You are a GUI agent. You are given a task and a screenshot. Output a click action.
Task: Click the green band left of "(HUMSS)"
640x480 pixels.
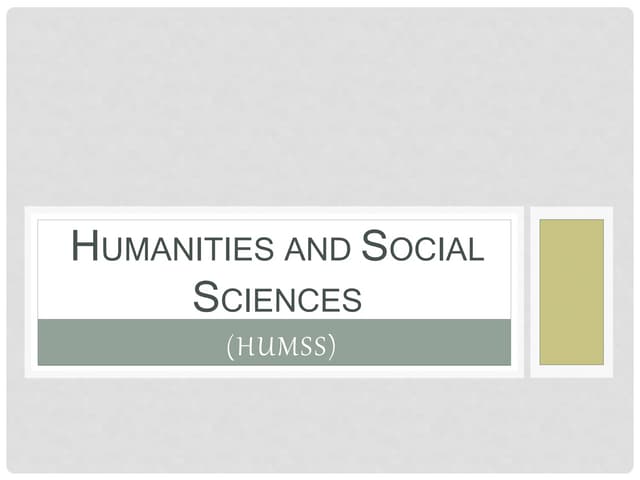(x=130, y=343)
